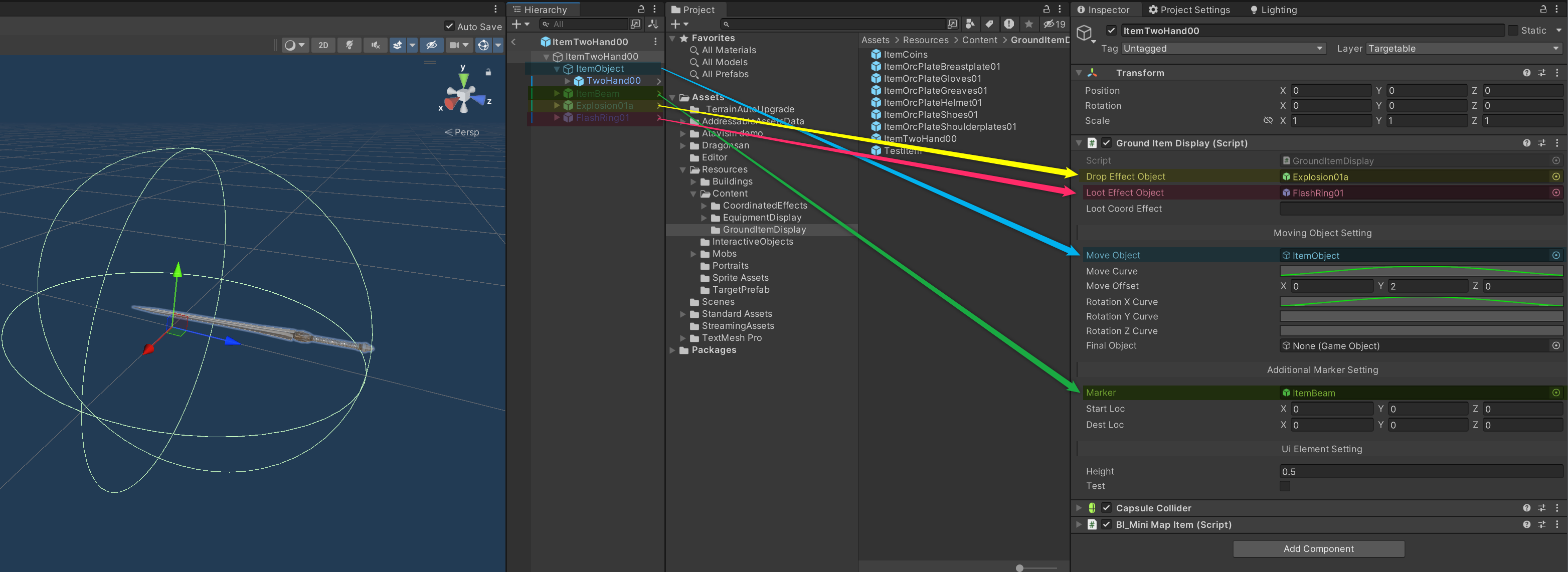This screenshot has width=1568, height=572.
Task: Click the Move Curve field
Action: click(1421, 271)
